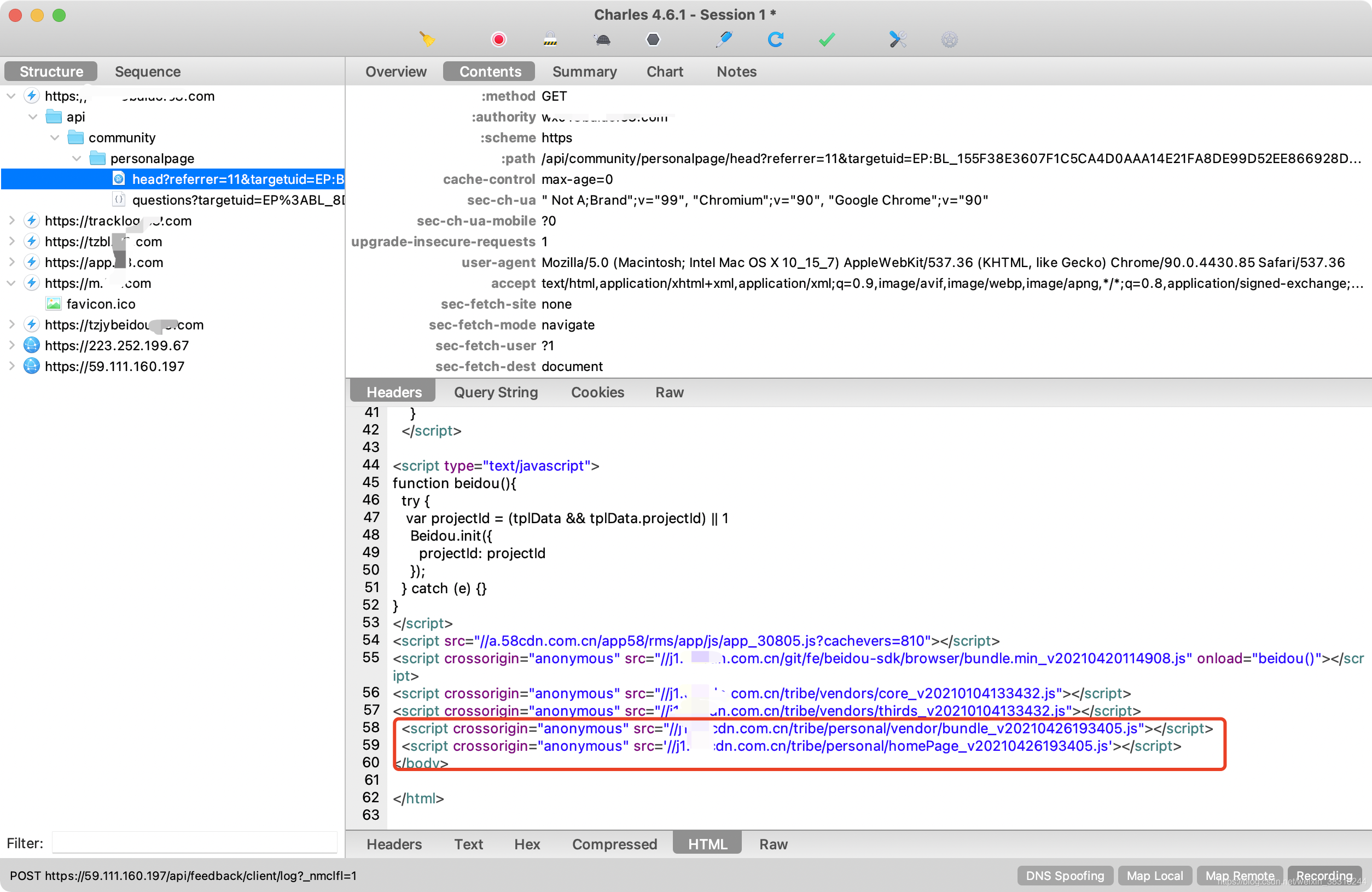Switch to the Sequence view tab
1372x892 pixels.
(x=148, y=71)
